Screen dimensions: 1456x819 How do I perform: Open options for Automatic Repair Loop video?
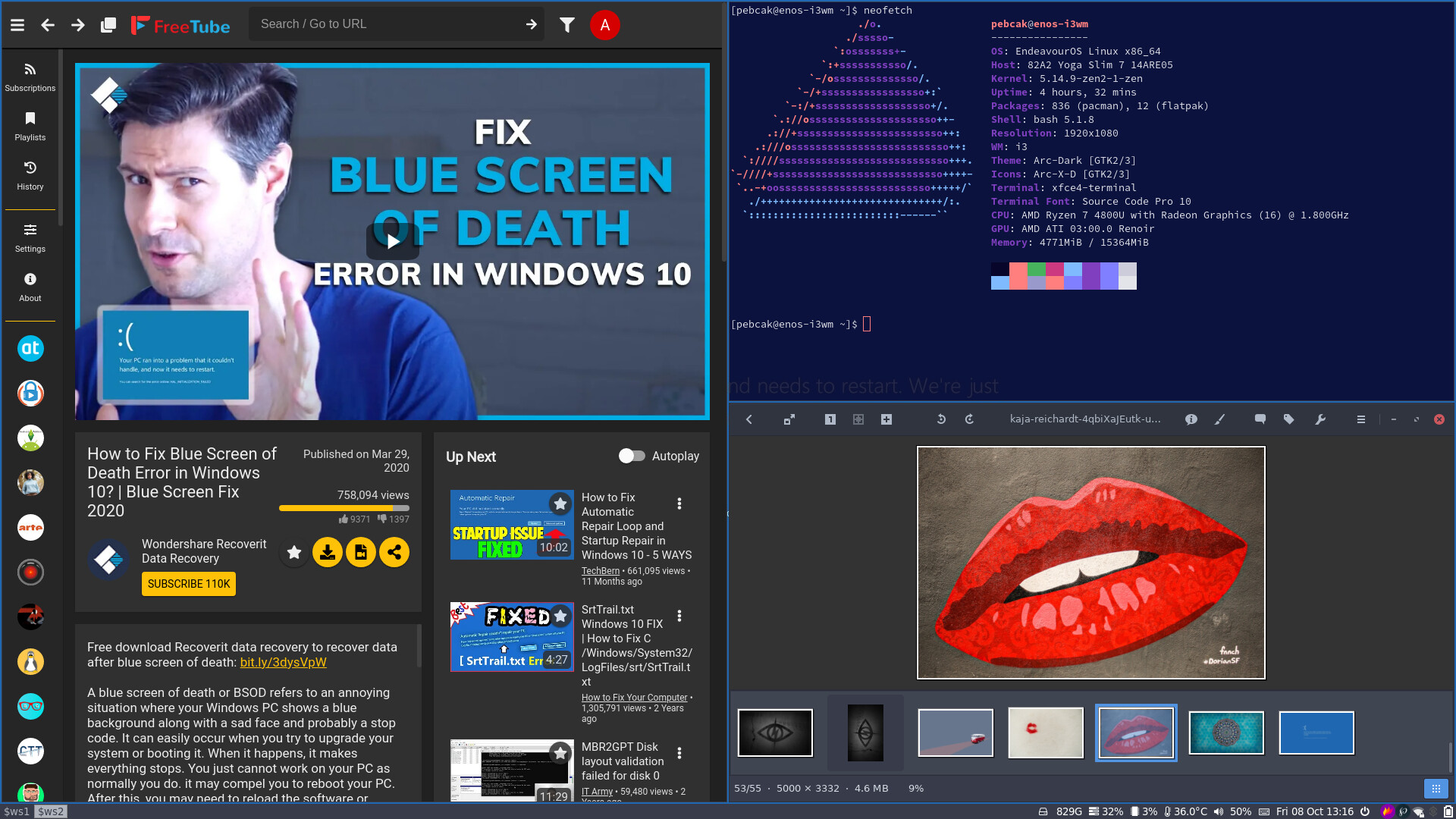[x=679, y=504]
